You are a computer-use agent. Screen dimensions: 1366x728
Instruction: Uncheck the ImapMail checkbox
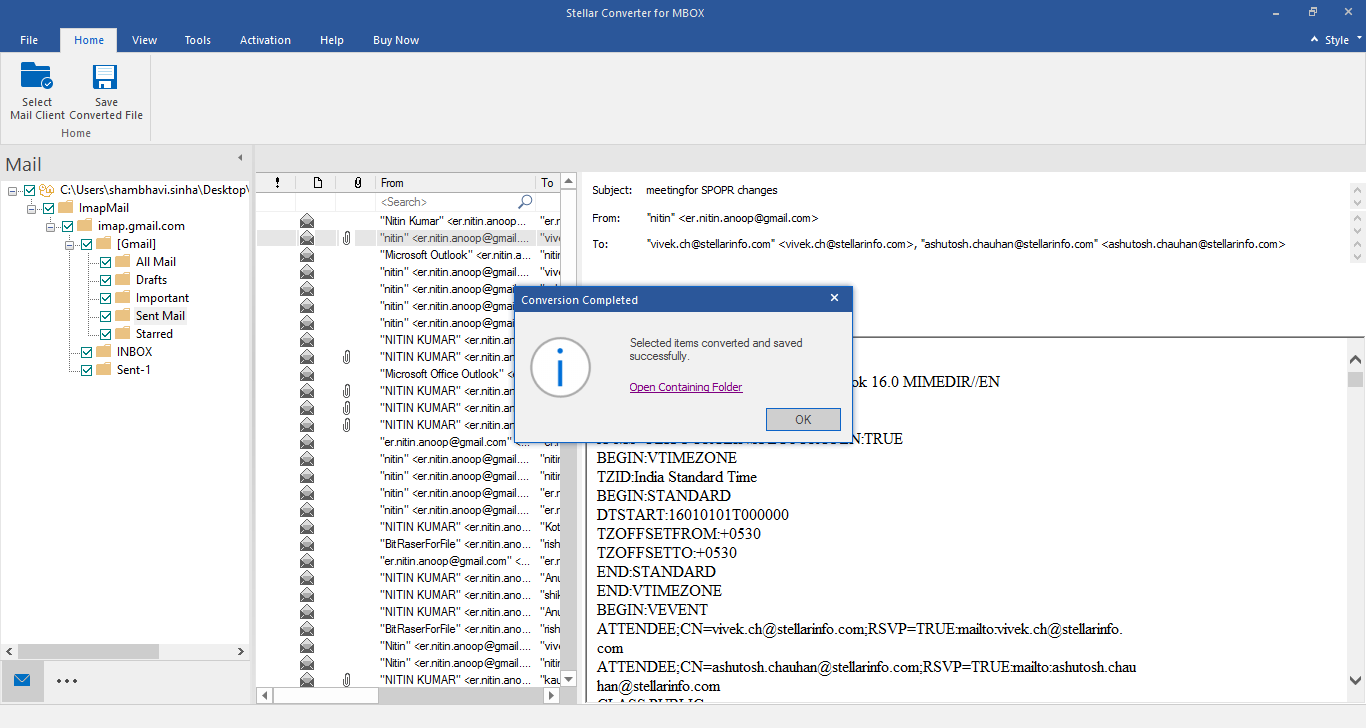(48, 208)
